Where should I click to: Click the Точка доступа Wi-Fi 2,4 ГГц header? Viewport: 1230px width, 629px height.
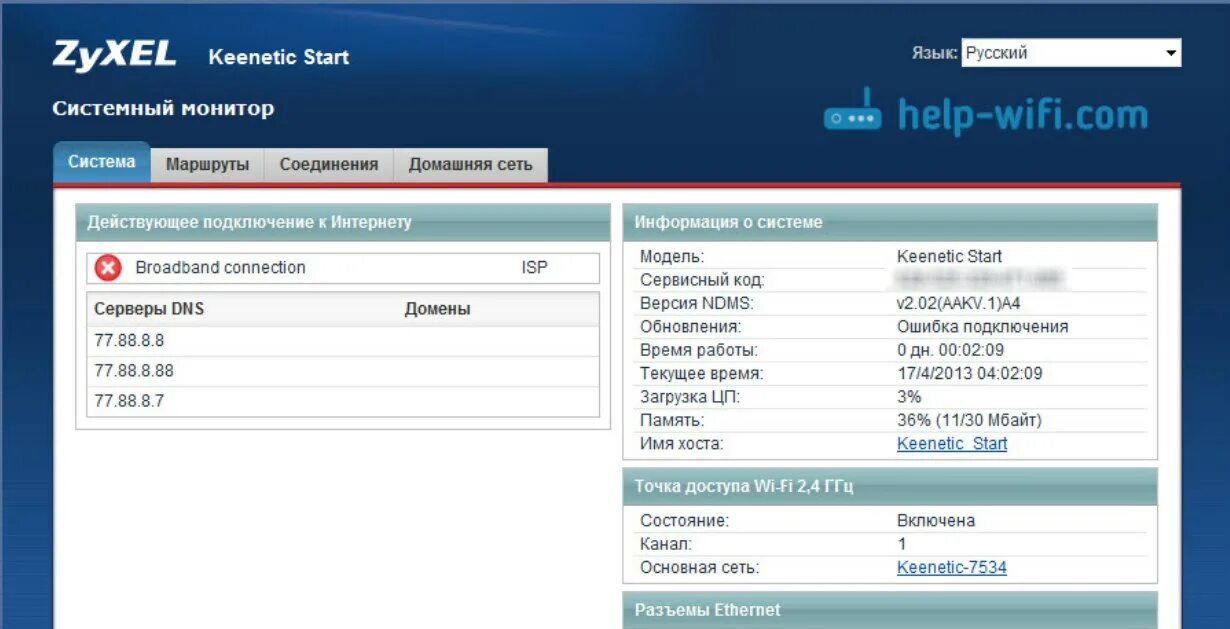[x=890, y=486]
